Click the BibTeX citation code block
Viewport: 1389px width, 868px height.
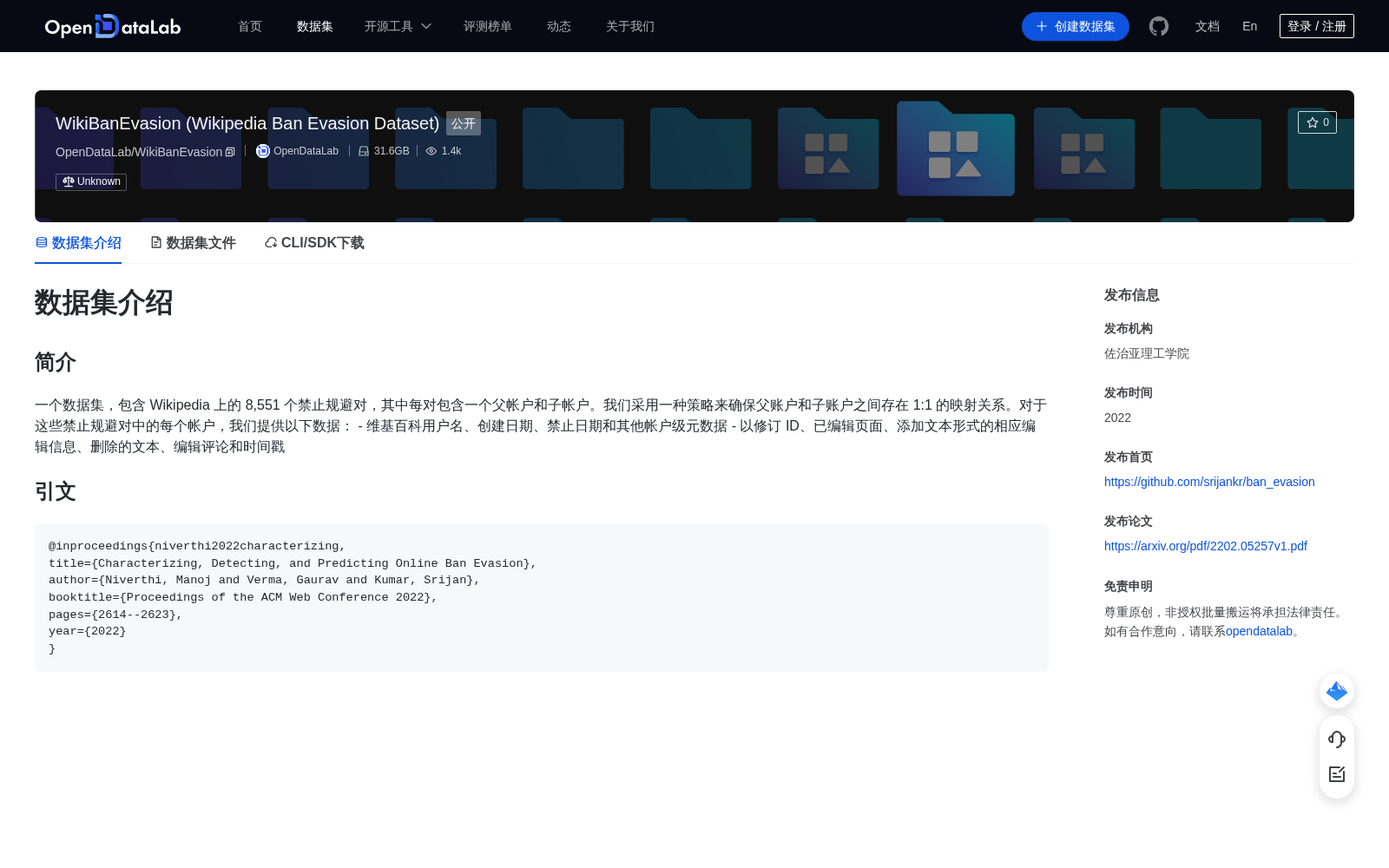[542, 597]
